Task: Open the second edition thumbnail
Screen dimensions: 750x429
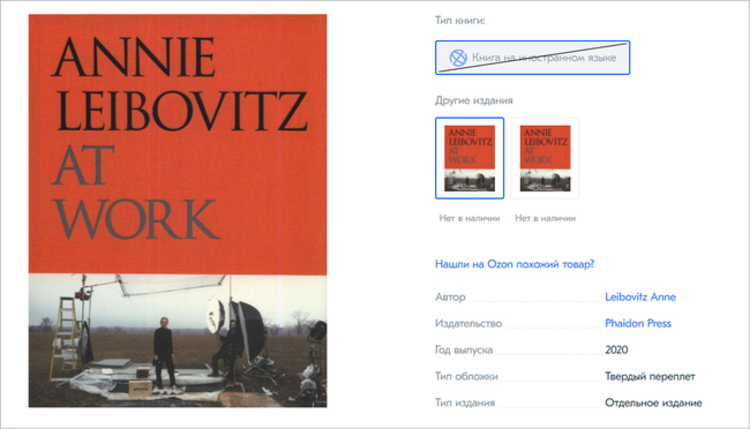Action: click(545, 158)
